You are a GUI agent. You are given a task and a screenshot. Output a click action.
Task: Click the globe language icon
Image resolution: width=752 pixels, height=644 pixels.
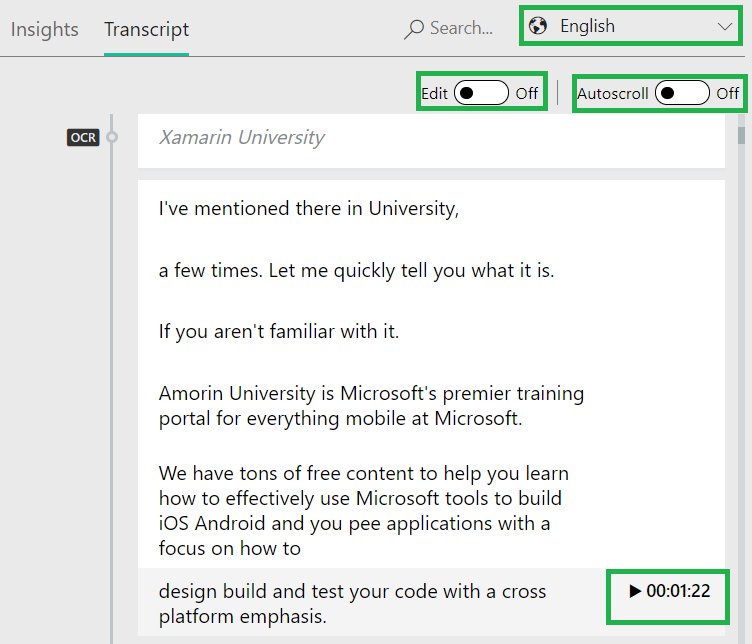pos(538,27)
